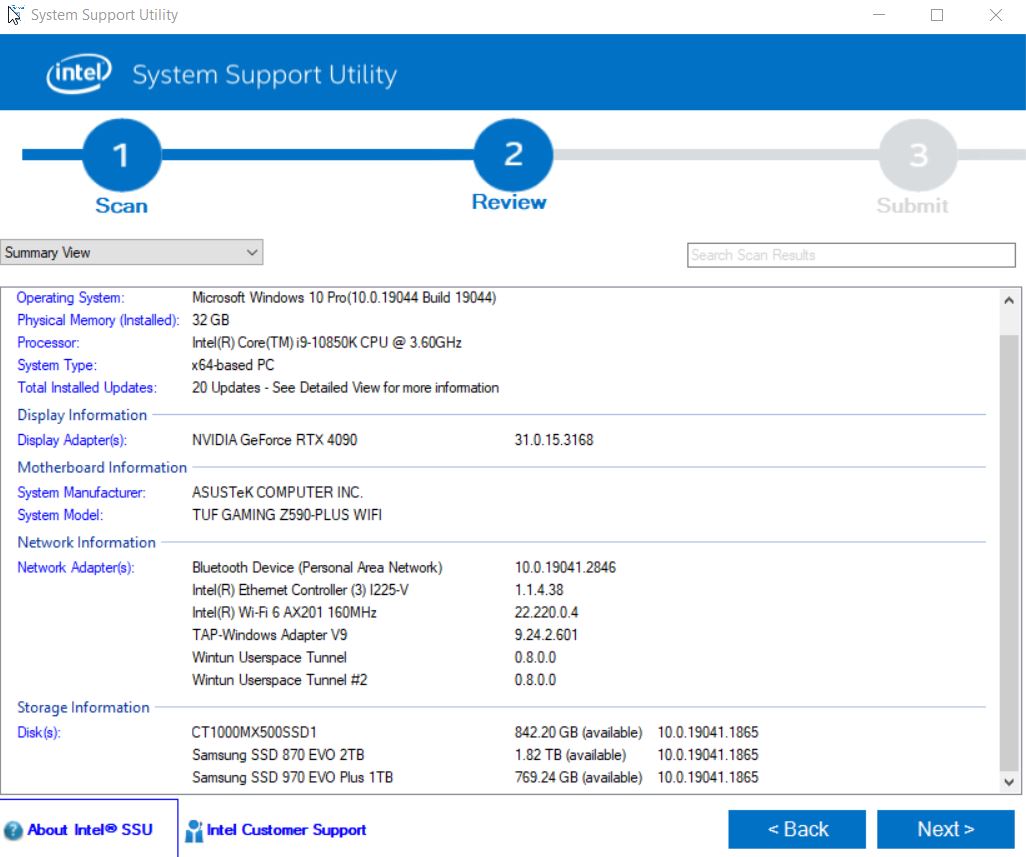This screenshot has height=857, width=1026.
Task: Click the support person icon near Intel Customer Support
Action: 194,829
